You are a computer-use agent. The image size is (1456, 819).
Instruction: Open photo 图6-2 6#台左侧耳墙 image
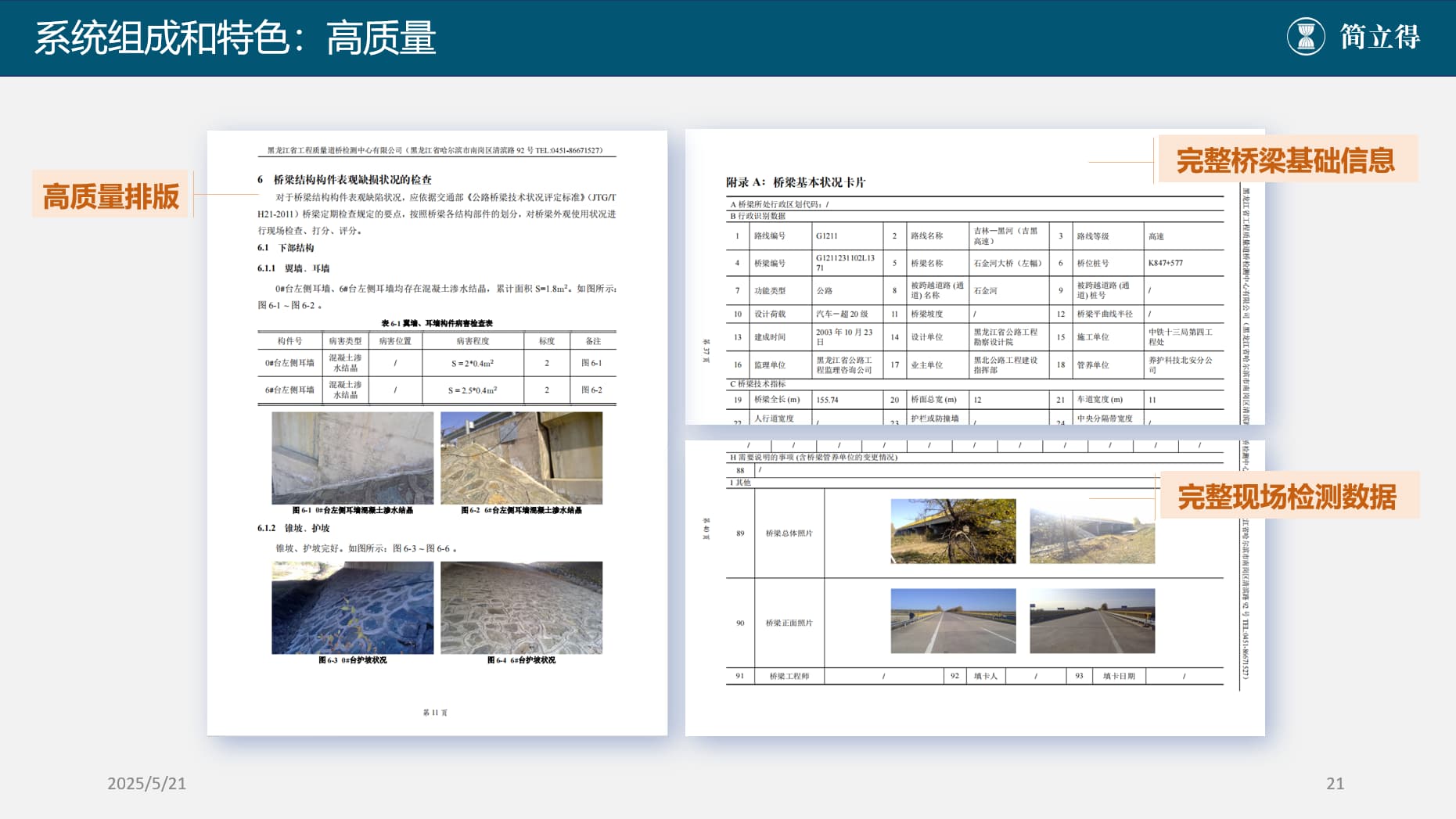tap(521, 458)
